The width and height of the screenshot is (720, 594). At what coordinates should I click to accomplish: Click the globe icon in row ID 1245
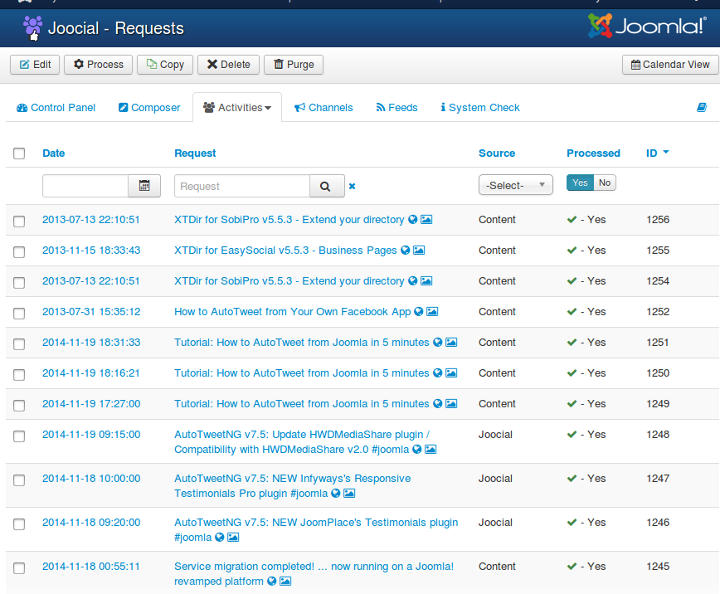click(272, 582)
